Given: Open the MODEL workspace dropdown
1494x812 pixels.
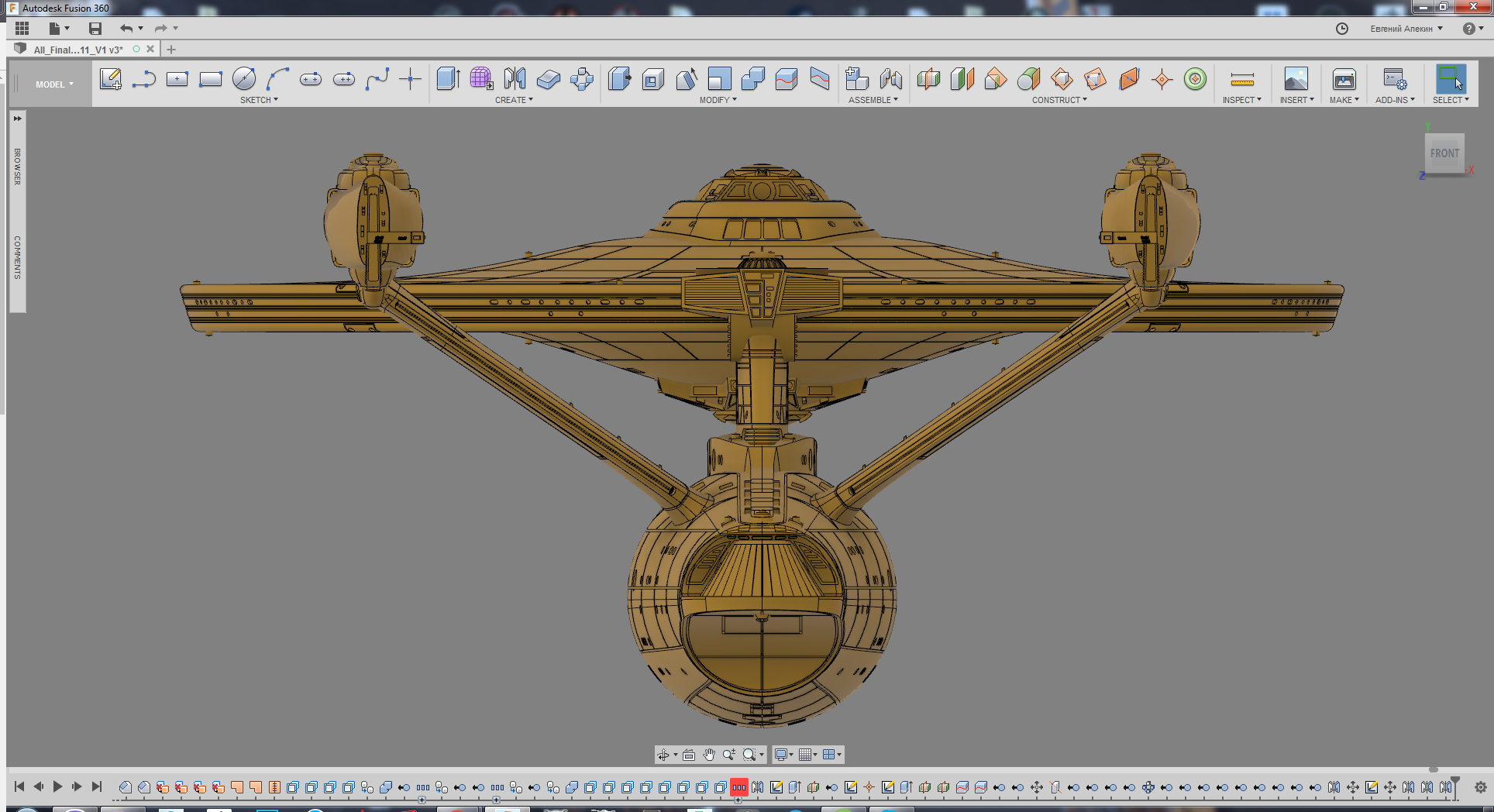Looking at the screenshot, I should (54, 84).
